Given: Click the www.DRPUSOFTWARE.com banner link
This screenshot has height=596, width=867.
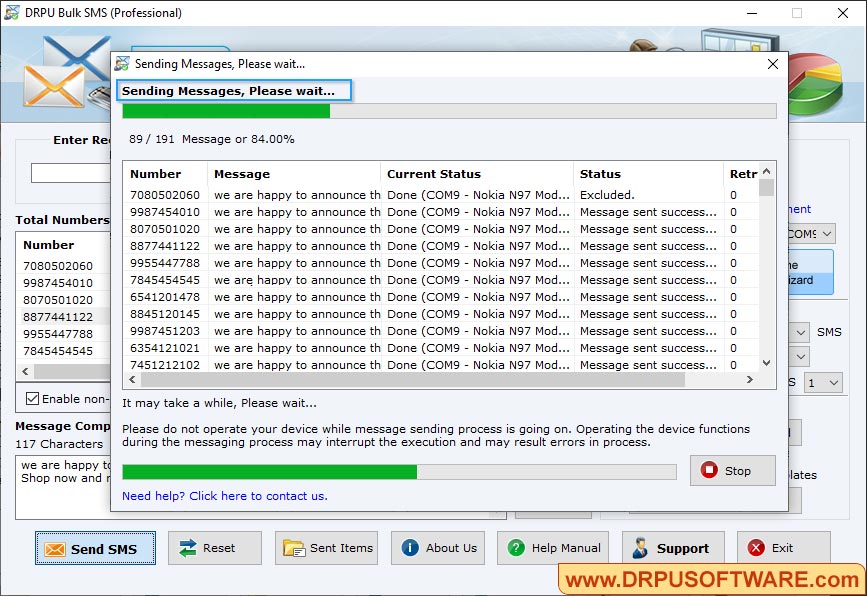Looking at the screenshot, I should (712, 579).
